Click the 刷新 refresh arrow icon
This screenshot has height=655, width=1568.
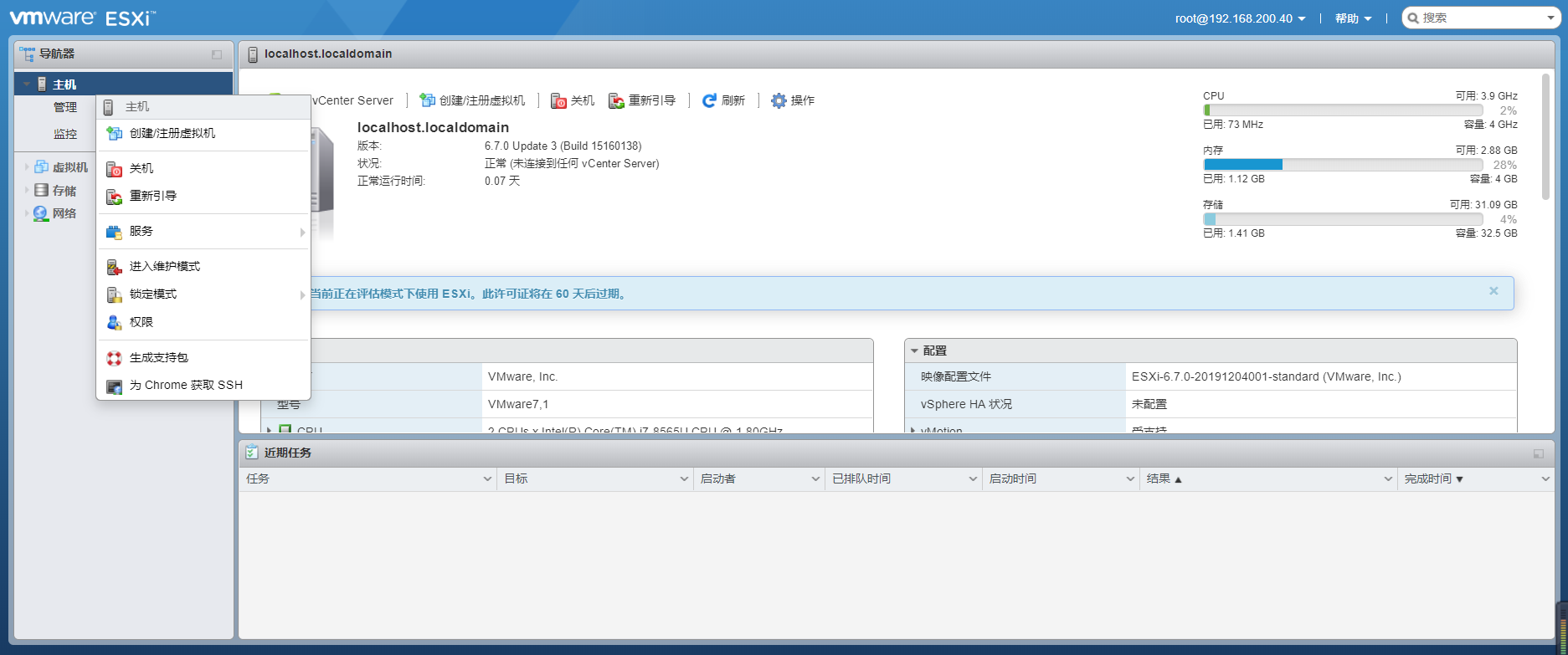pos(709,100)
